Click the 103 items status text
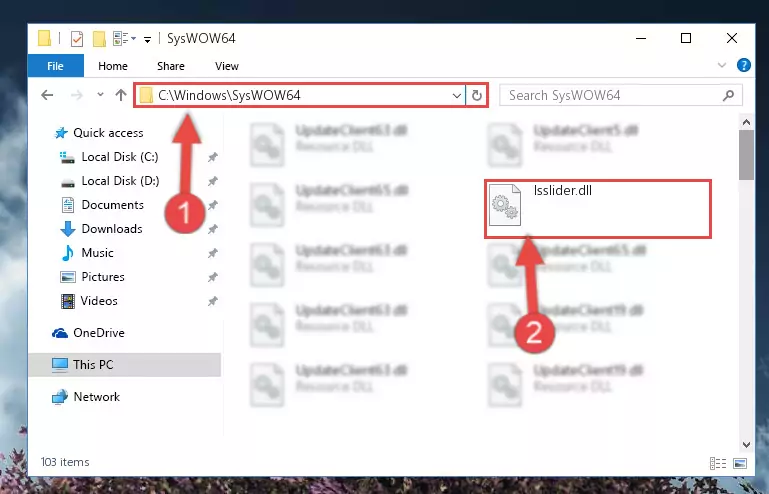 [65, 462]
